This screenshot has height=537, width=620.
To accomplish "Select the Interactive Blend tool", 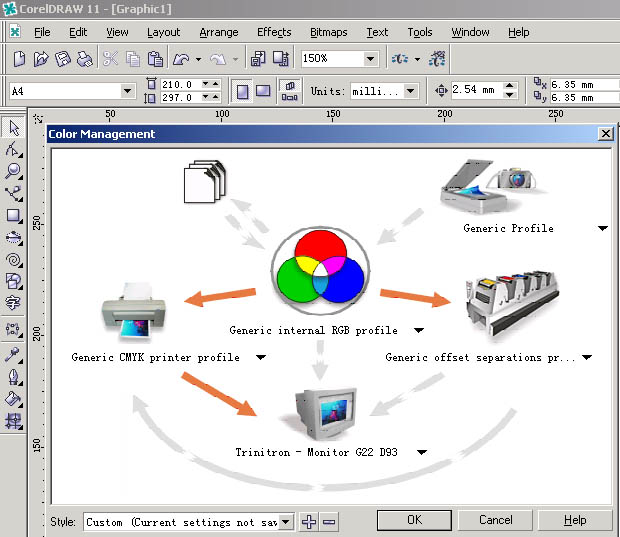I will pos(14,329).
